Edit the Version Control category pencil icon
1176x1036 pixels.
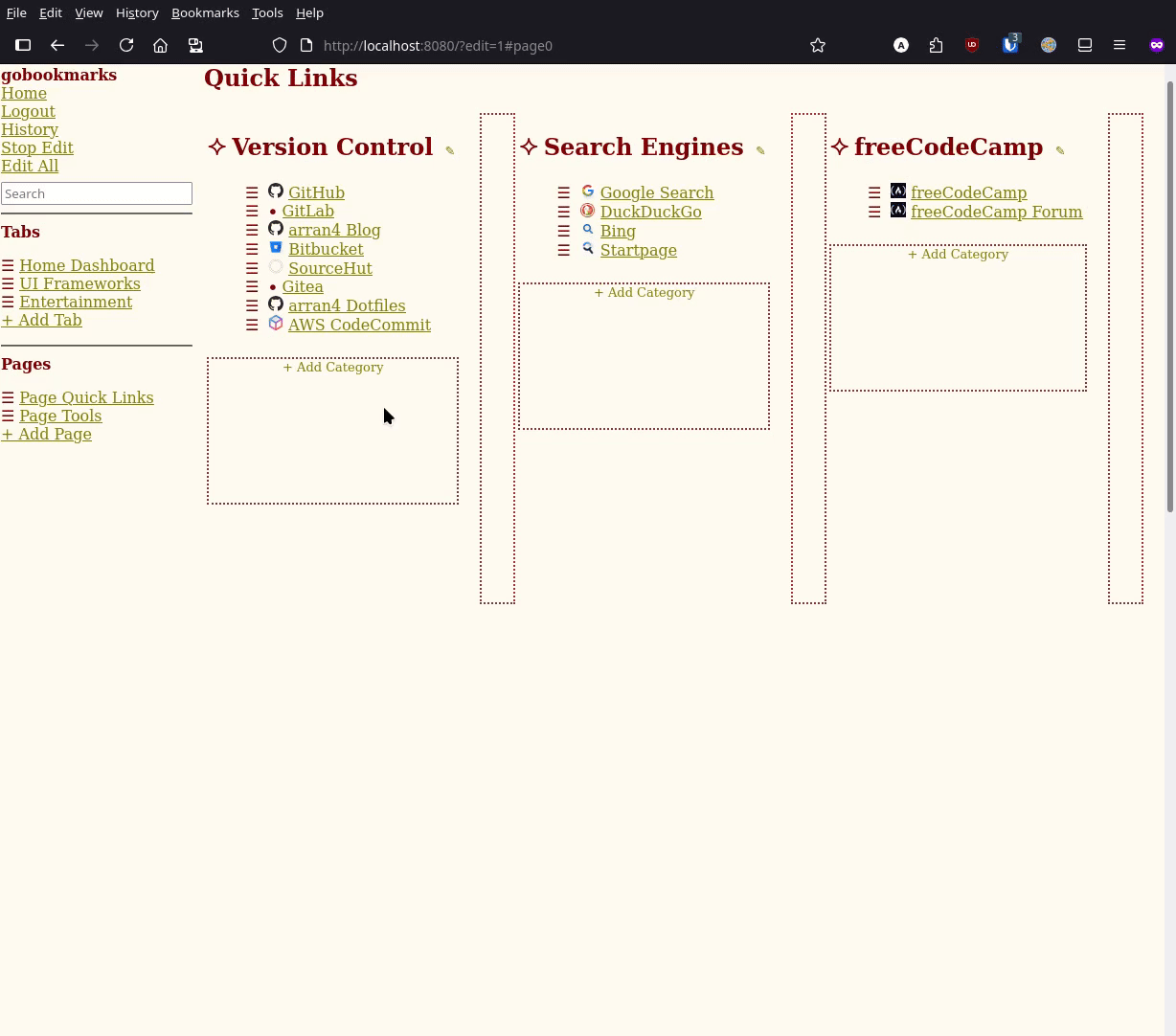[x=450, y=150]
